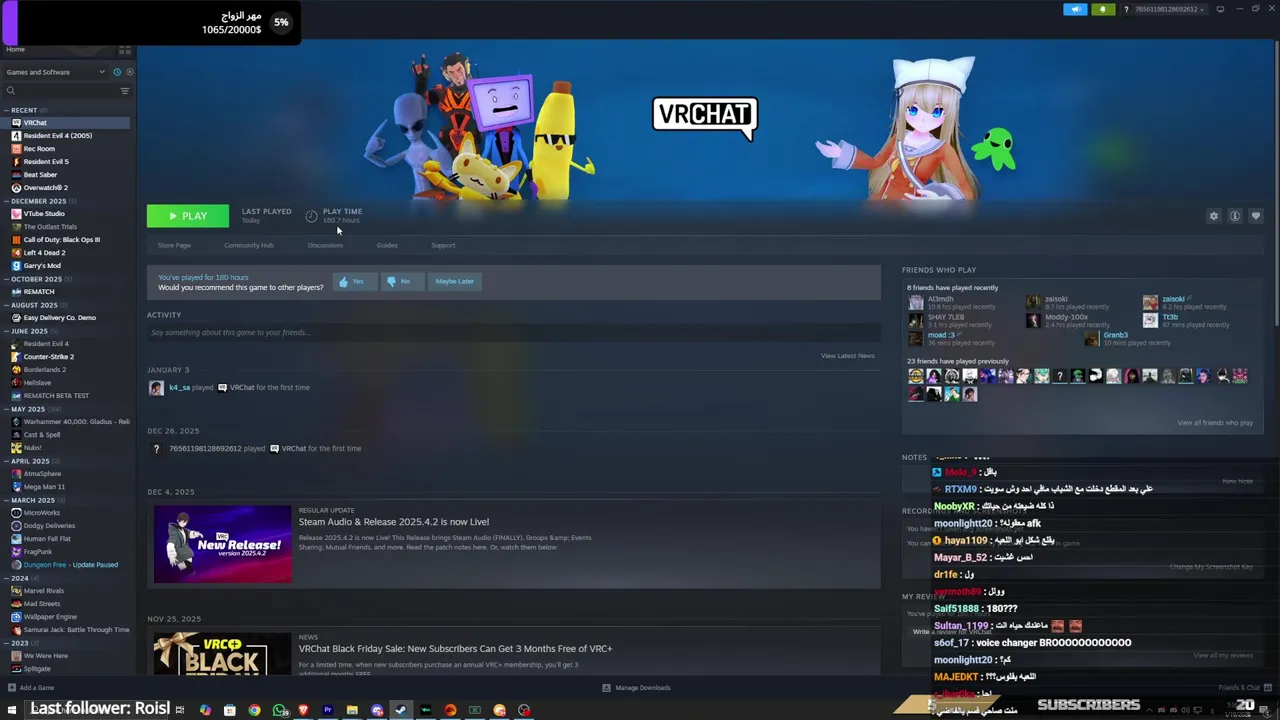The width and height of the screenshot is (1280, 720).
Task: Collapse the JUNE 2025 section
Action: click(6, 331)
